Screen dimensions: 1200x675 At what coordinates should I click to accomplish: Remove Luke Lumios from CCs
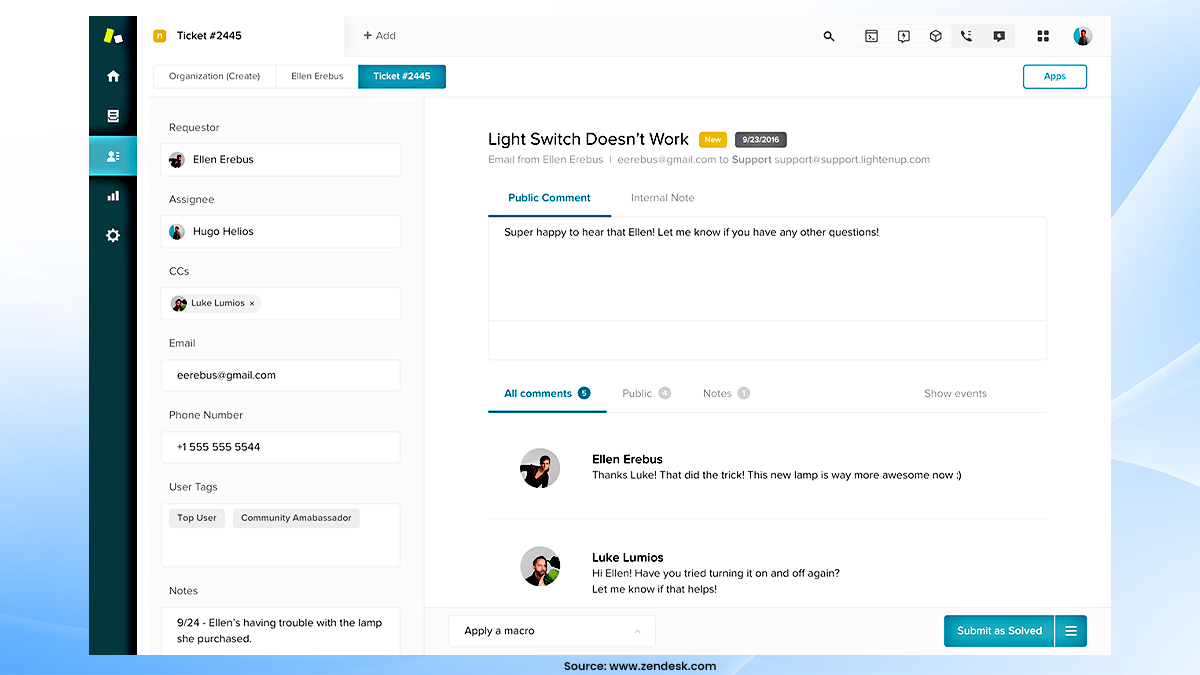click(252, 303)
